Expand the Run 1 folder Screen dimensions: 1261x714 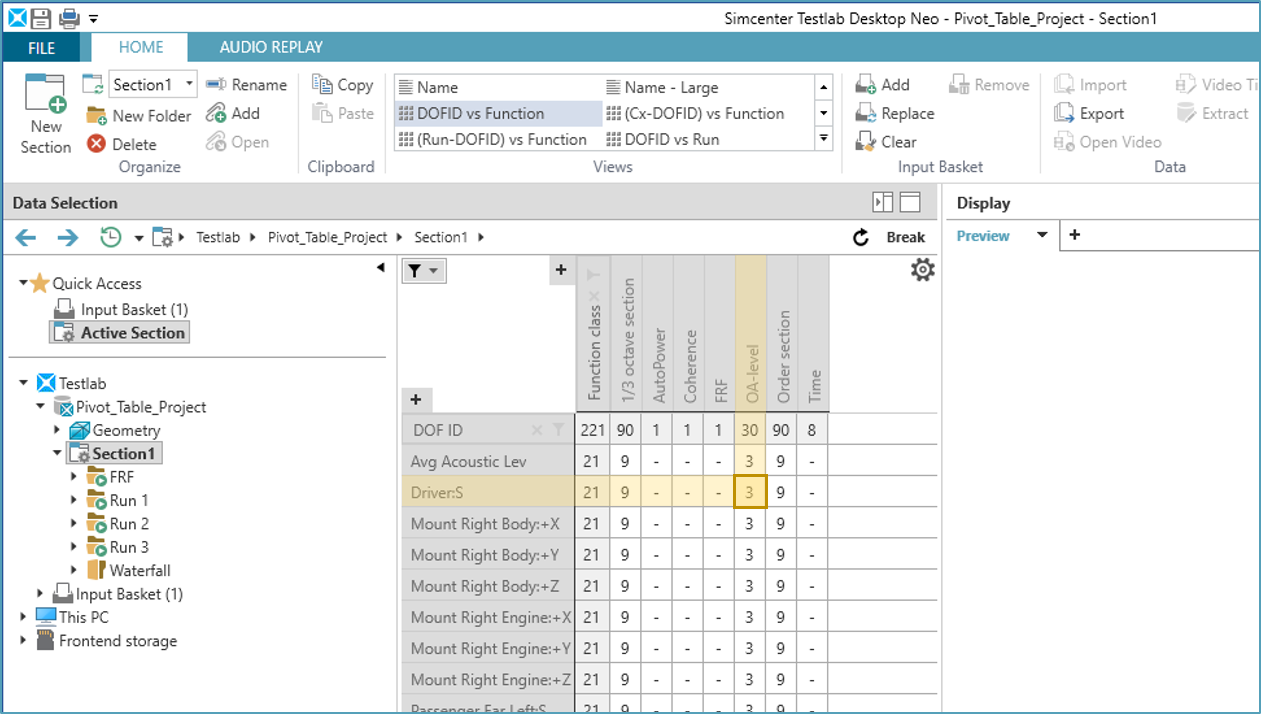coord(74,500)
